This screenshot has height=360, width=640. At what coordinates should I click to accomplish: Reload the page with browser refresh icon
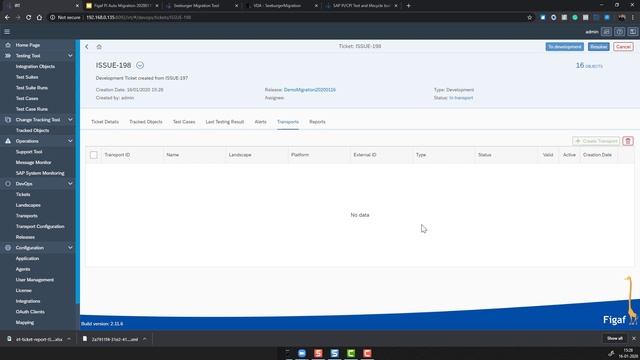[29, 18]
